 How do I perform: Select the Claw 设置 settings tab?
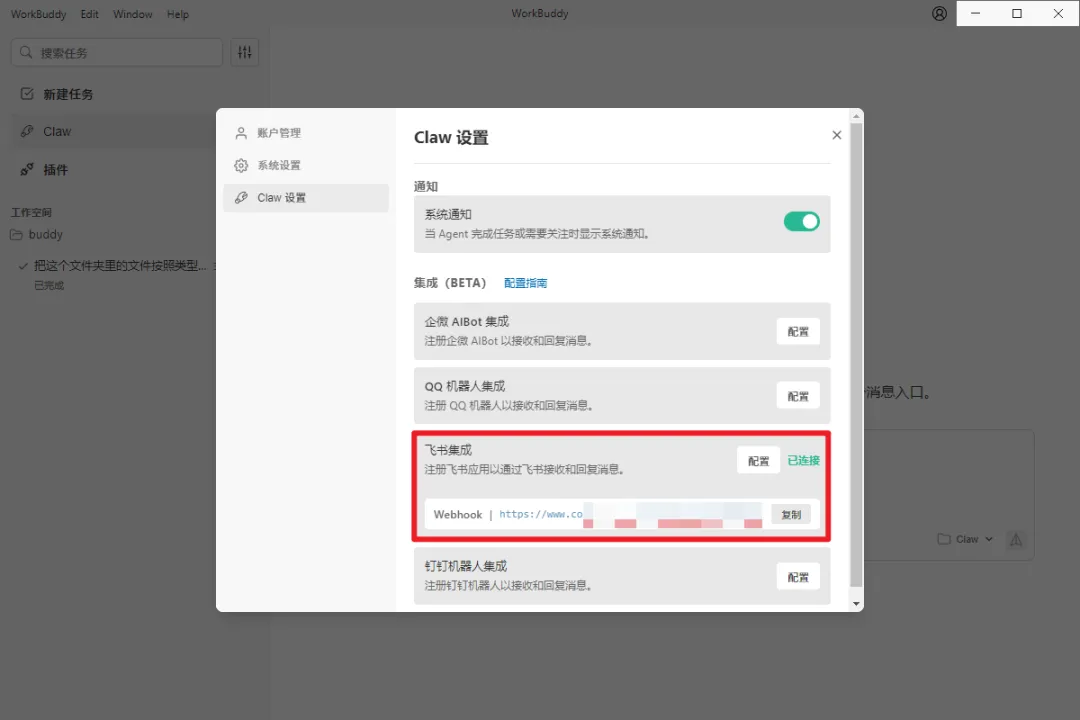pyautogui.click(x=281, y=198)
